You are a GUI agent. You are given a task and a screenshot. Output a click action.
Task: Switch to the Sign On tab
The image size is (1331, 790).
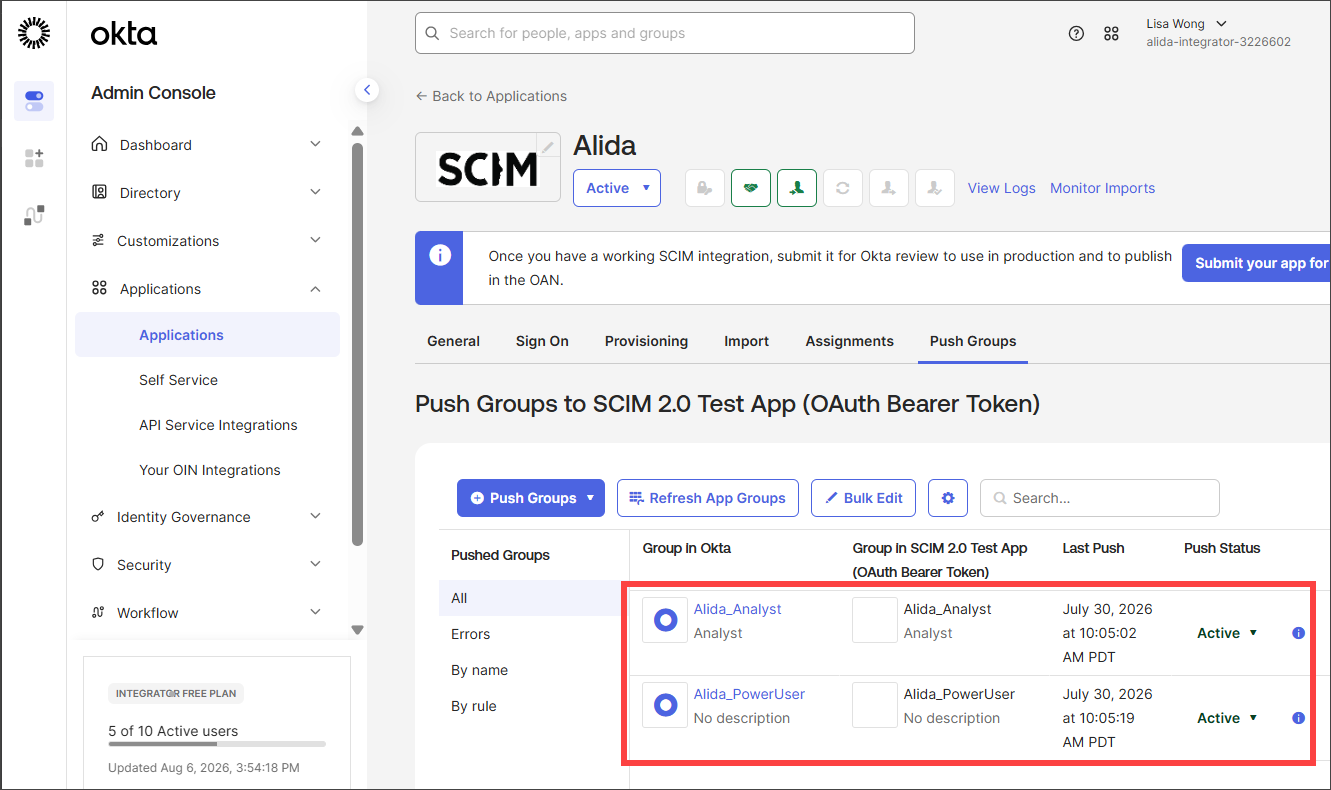click(x=542, y=341)
